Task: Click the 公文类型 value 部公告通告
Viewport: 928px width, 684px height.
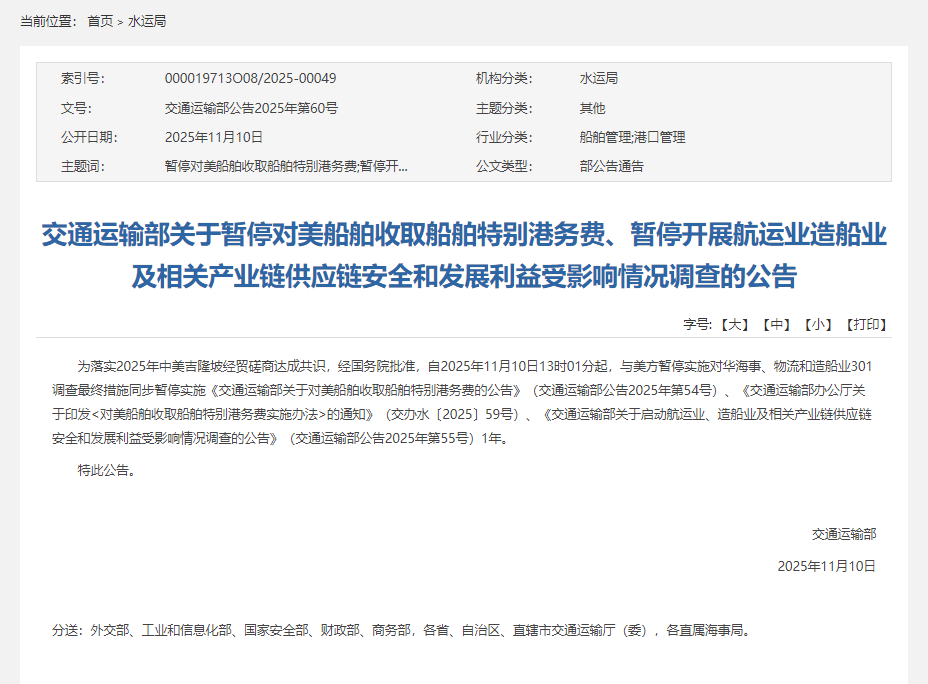Action: [x=612, y=166]
